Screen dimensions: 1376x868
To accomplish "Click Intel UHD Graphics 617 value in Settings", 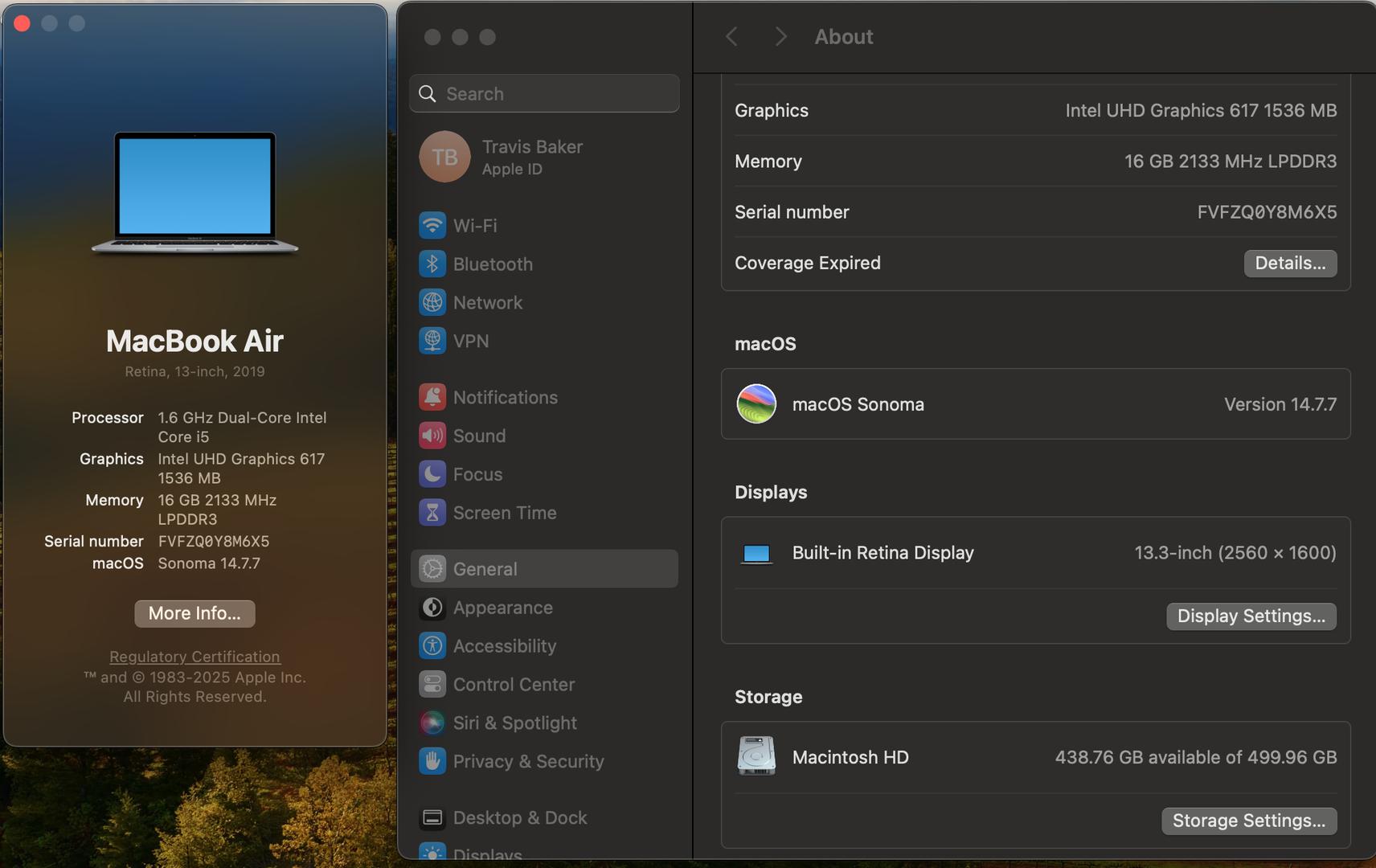I will [x=1201, y=111].
